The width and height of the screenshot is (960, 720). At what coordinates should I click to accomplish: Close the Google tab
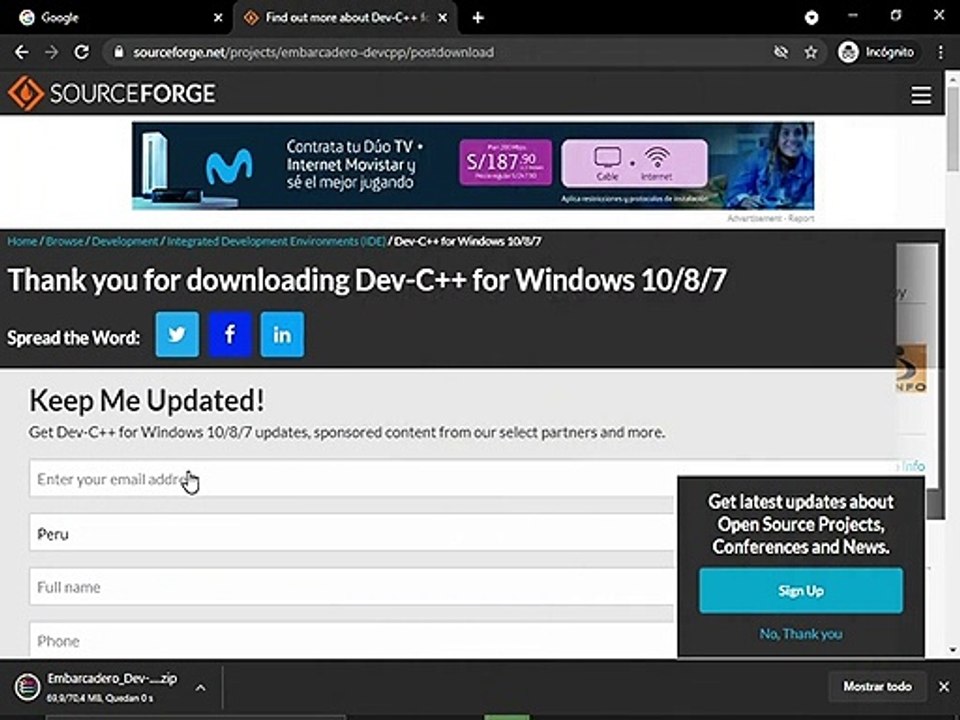pos(218,18)
